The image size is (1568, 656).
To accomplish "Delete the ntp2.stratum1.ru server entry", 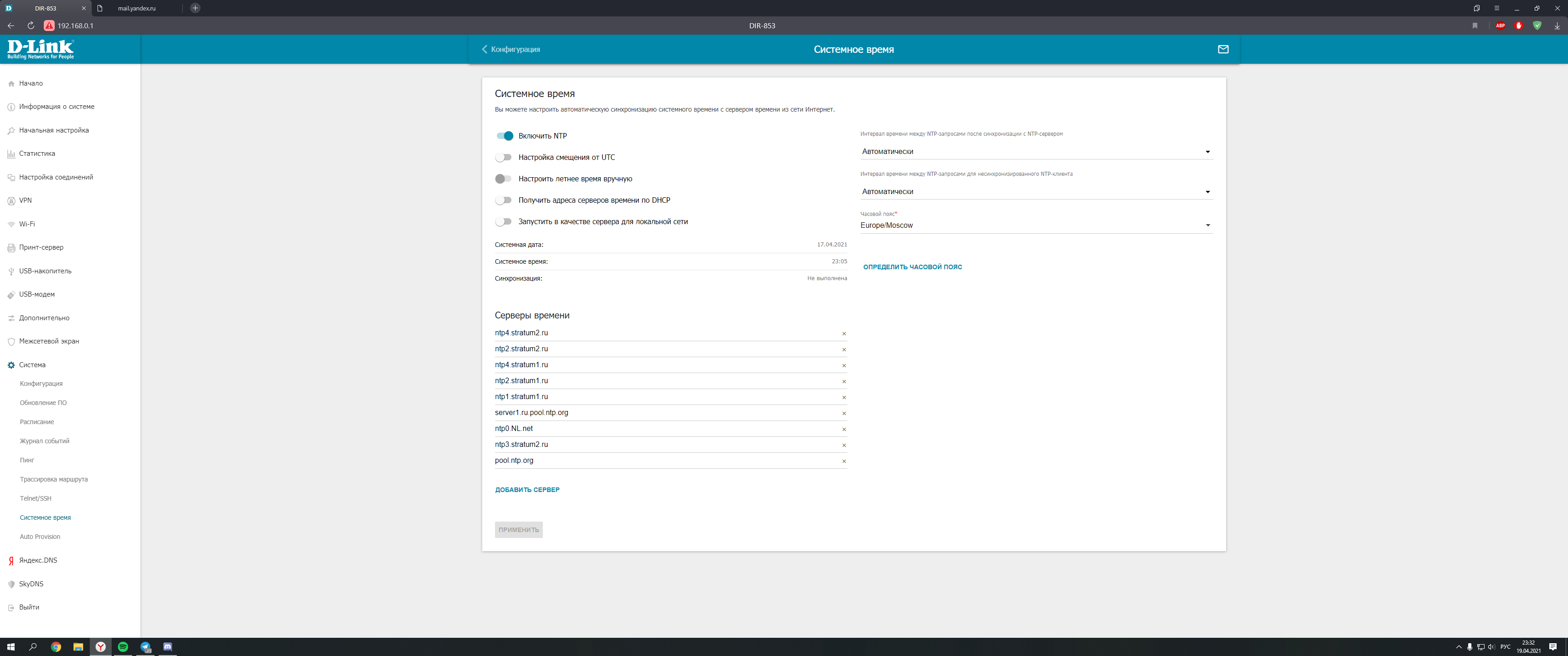I will (x=844, y=382).
